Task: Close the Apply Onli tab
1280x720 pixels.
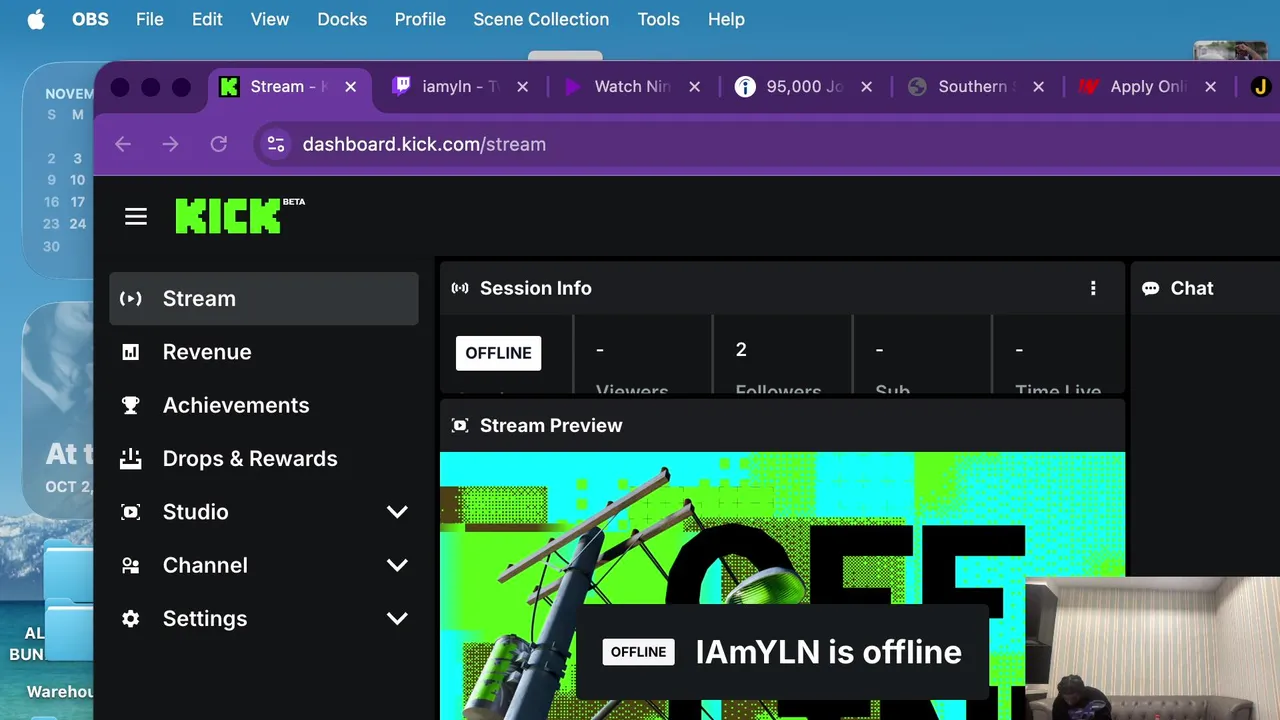Action: pyautogui.click(x=1211, y=87)
